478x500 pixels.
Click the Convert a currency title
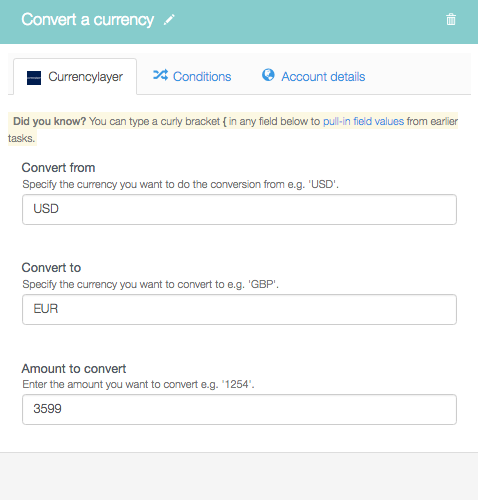coord(88,20)
